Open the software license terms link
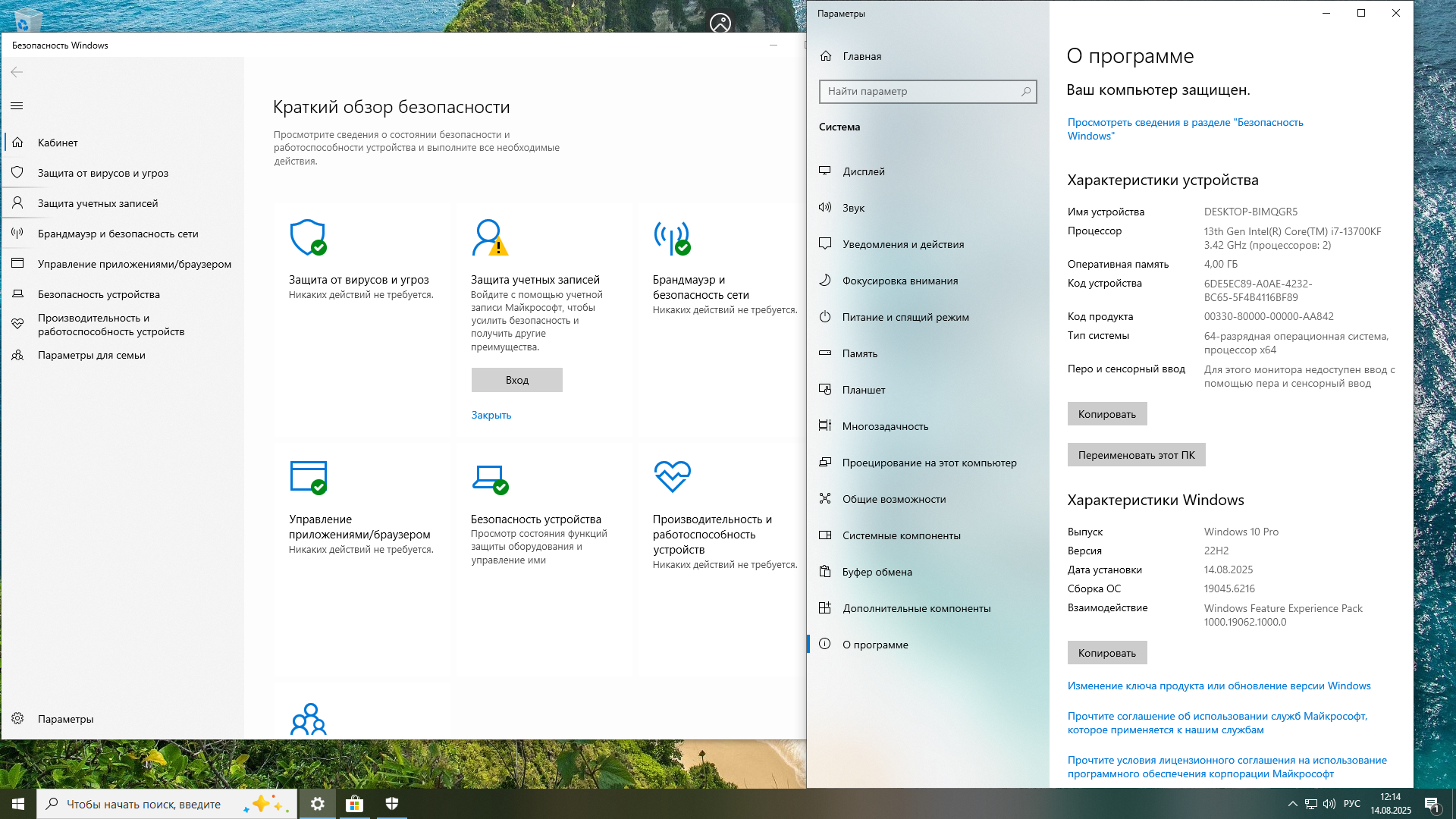 click(1227, 767)
